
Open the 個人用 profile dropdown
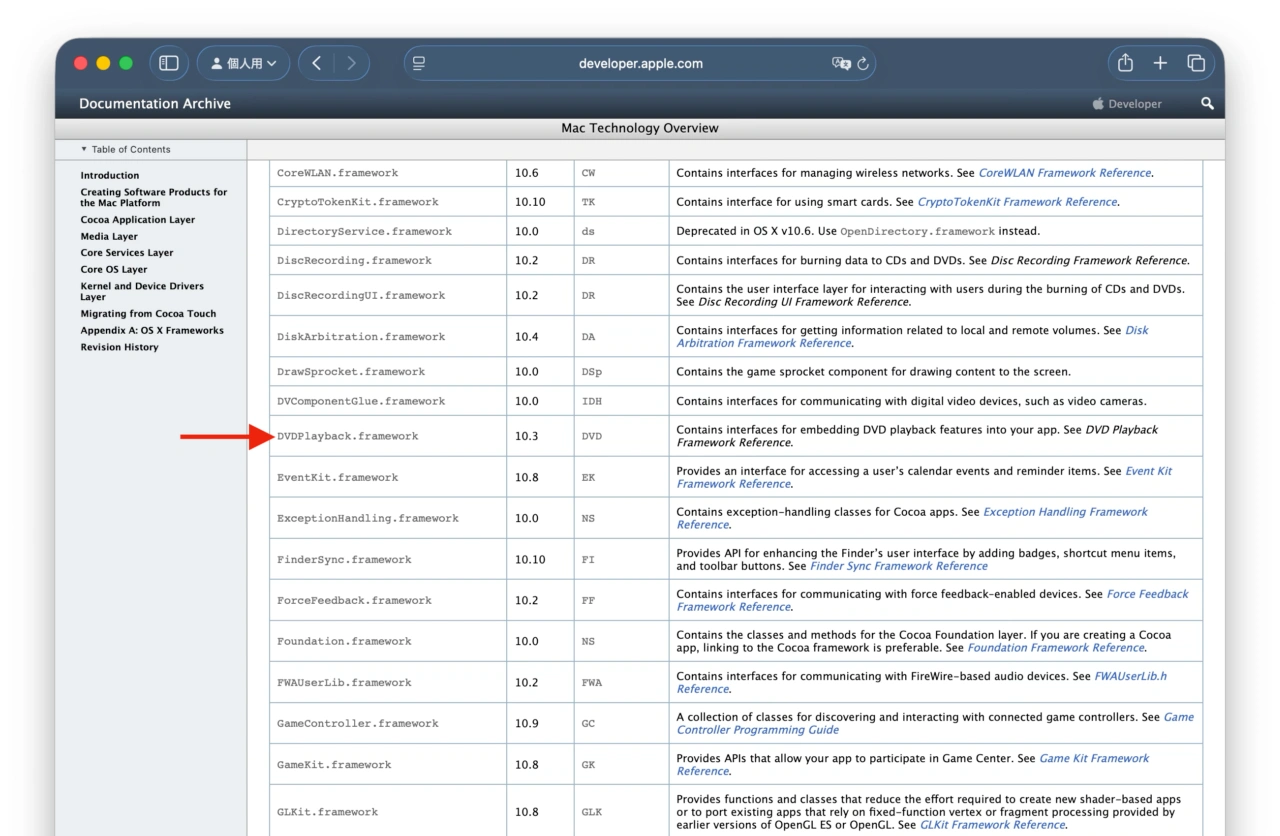pos(244,63)
